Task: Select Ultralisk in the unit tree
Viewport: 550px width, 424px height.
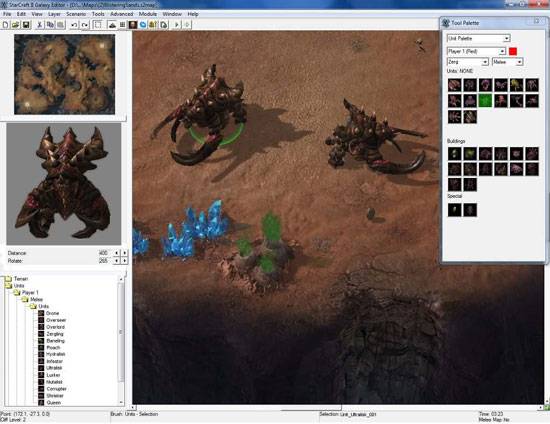Action: (x=54, y=368)
